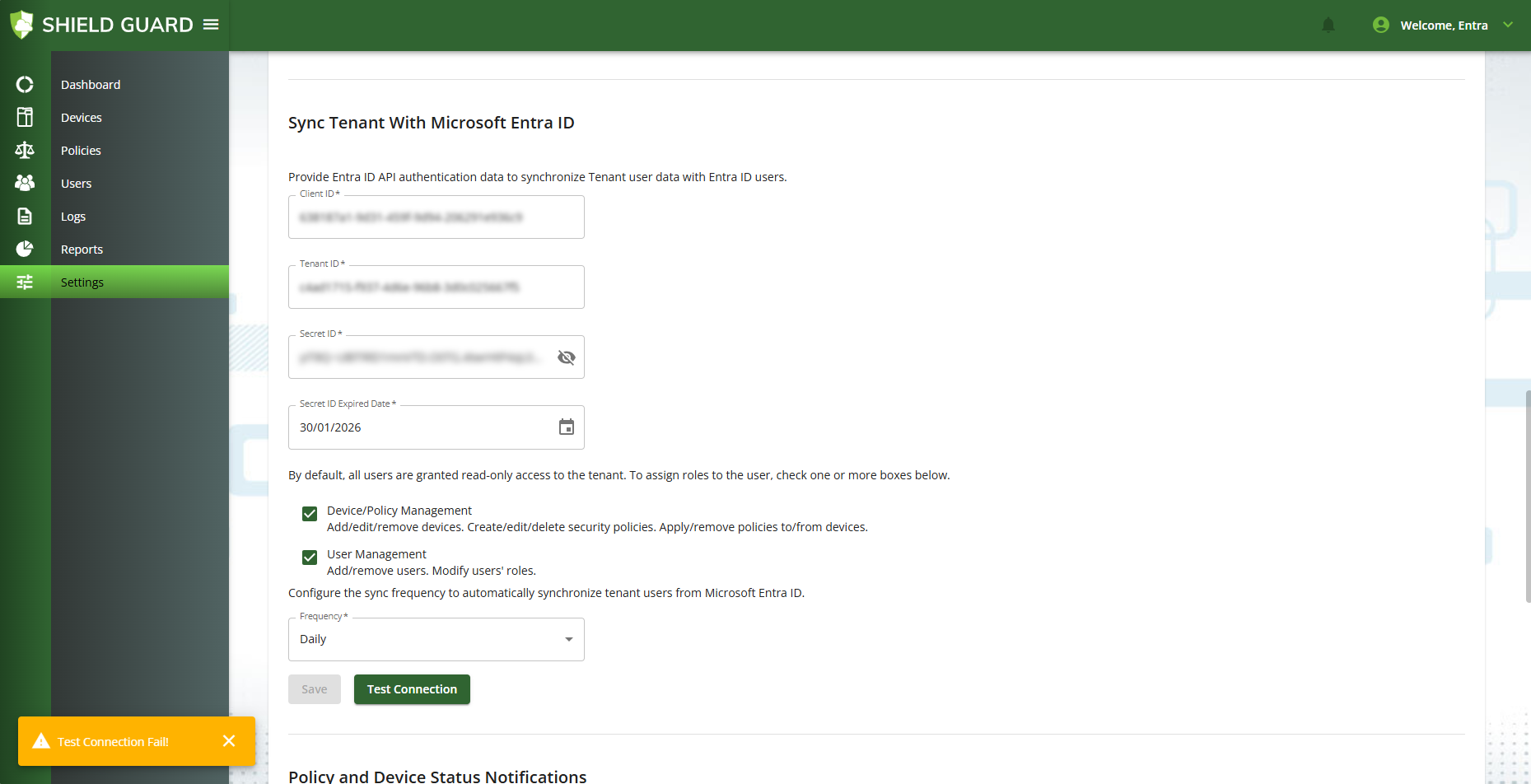Image resolution: width=1531 pixels, height=784 pixels.
Task: Open the Frequency dropdown set to Daily
Action: (436, 640)
